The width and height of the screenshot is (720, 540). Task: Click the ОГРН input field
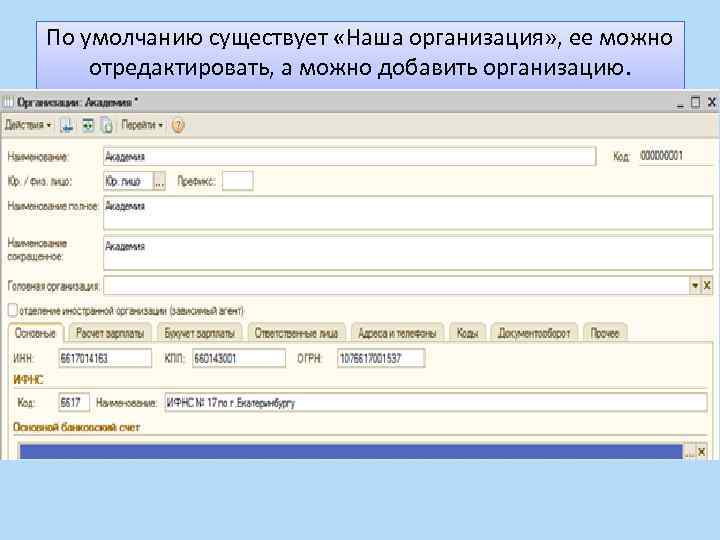tap(381, 358)
